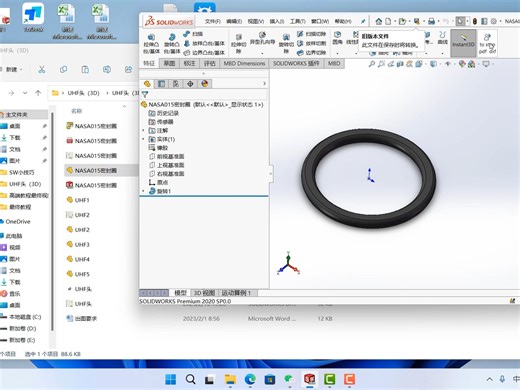This screenshot has width=520, height=390.
Task: Expand the 旋转1 feature node
Action: (144, 191)
